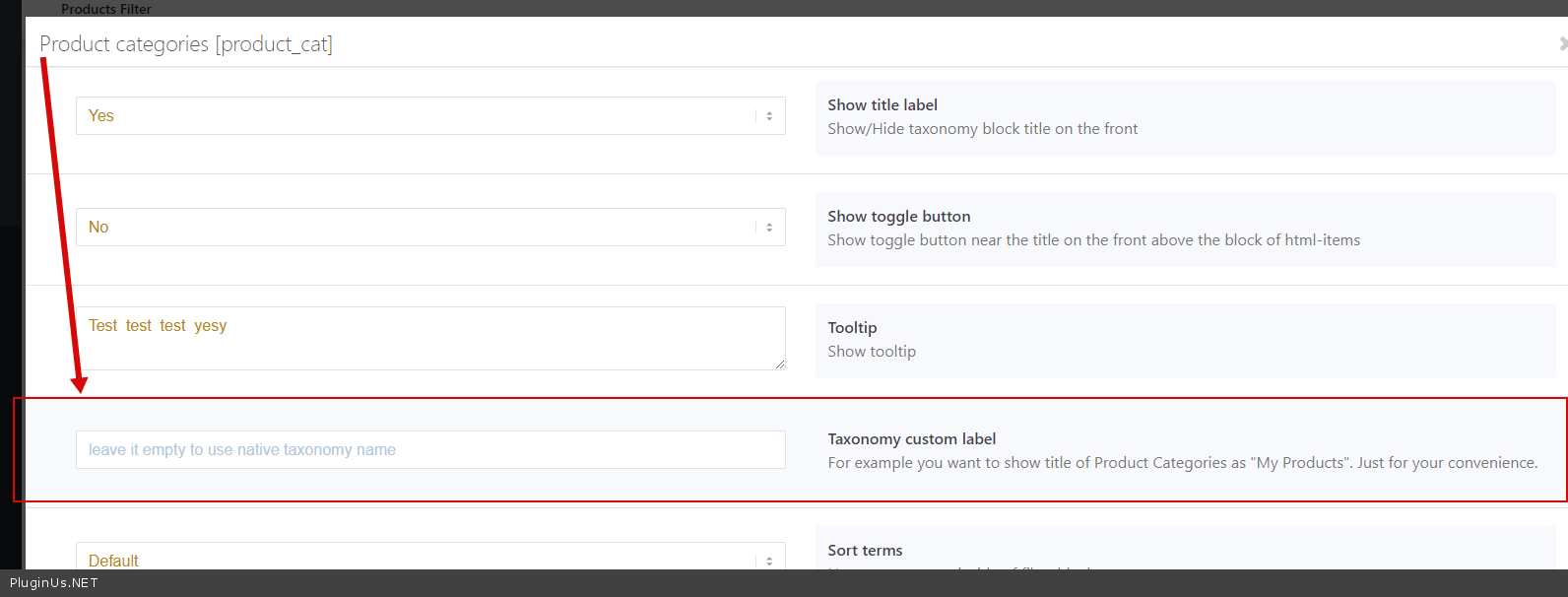Click the Show tooltip description text

(x=872, y=352)
